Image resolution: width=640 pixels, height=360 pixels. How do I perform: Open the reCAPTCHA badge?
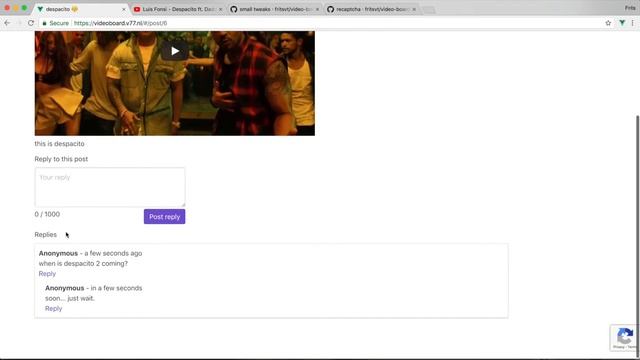(625, 338)
